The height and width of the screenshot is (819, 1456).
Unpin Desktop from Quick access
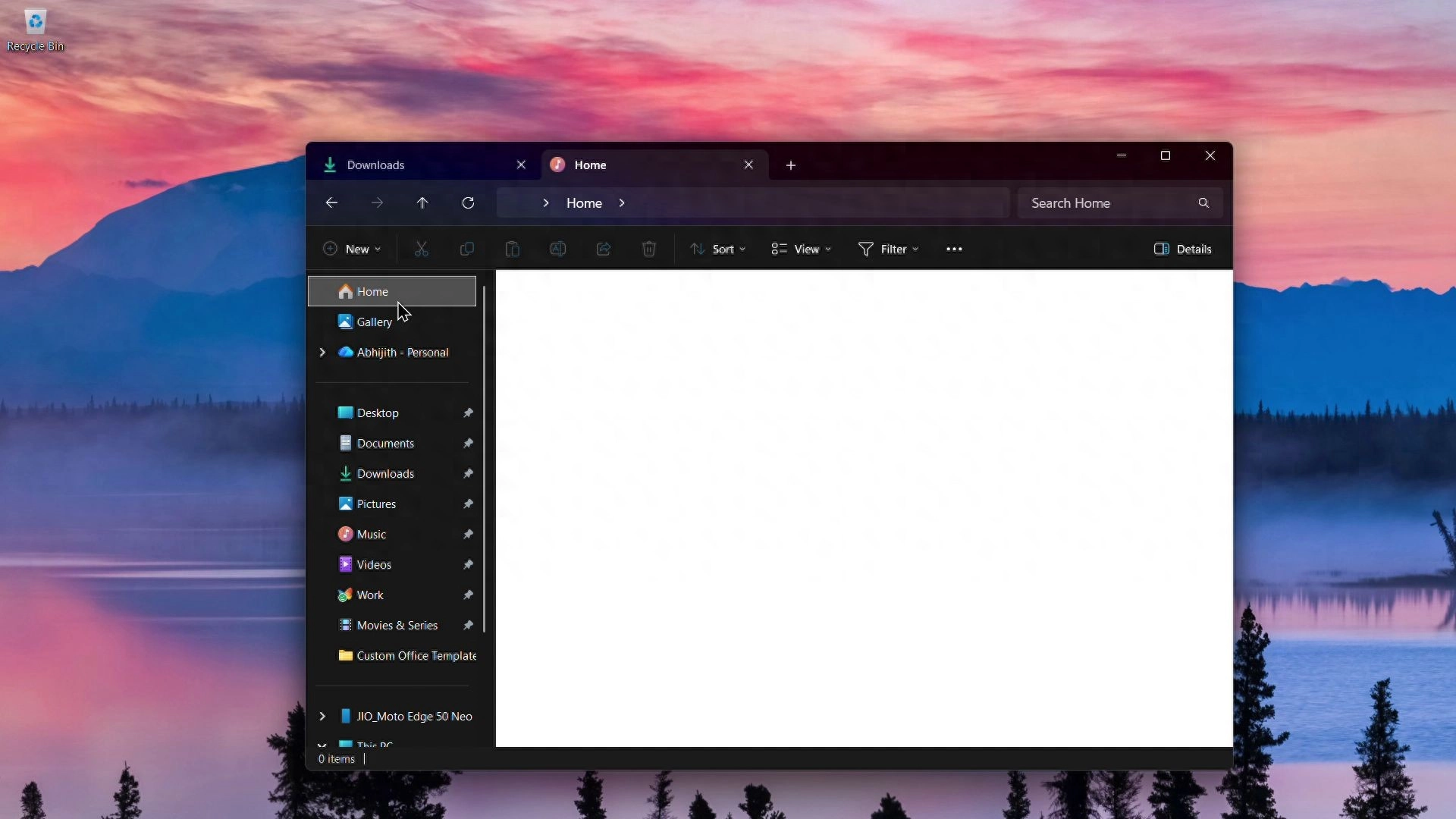[469, 413]
